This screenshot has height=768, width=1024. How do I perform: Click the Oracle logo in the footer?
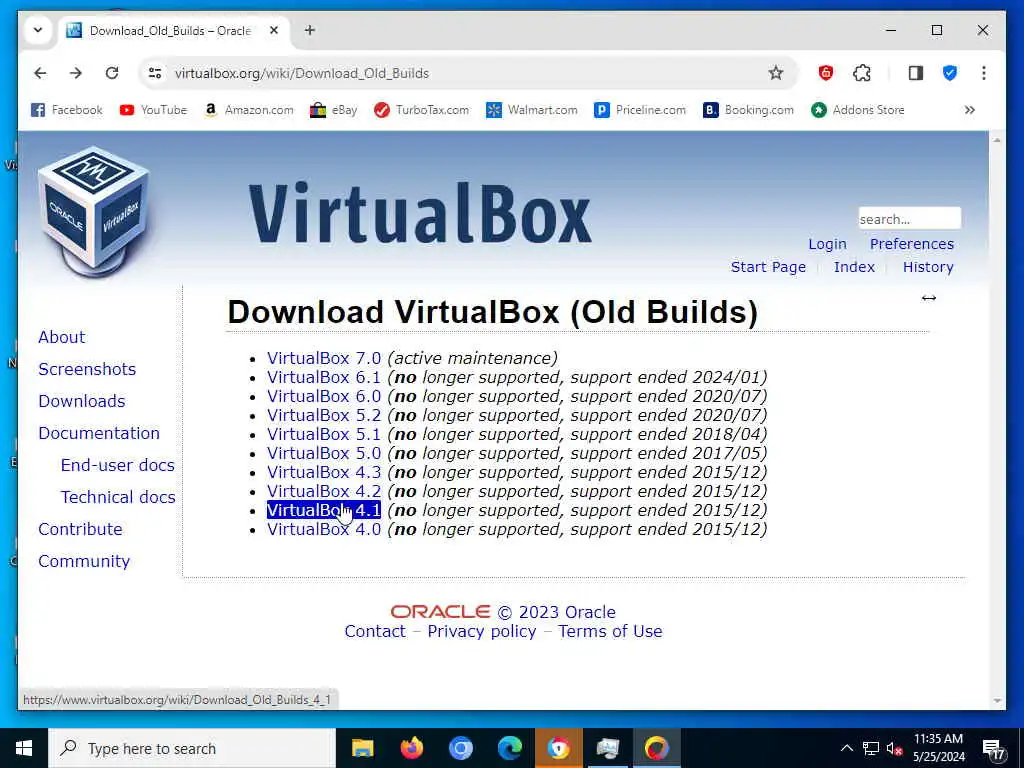(x=440, y=612)
